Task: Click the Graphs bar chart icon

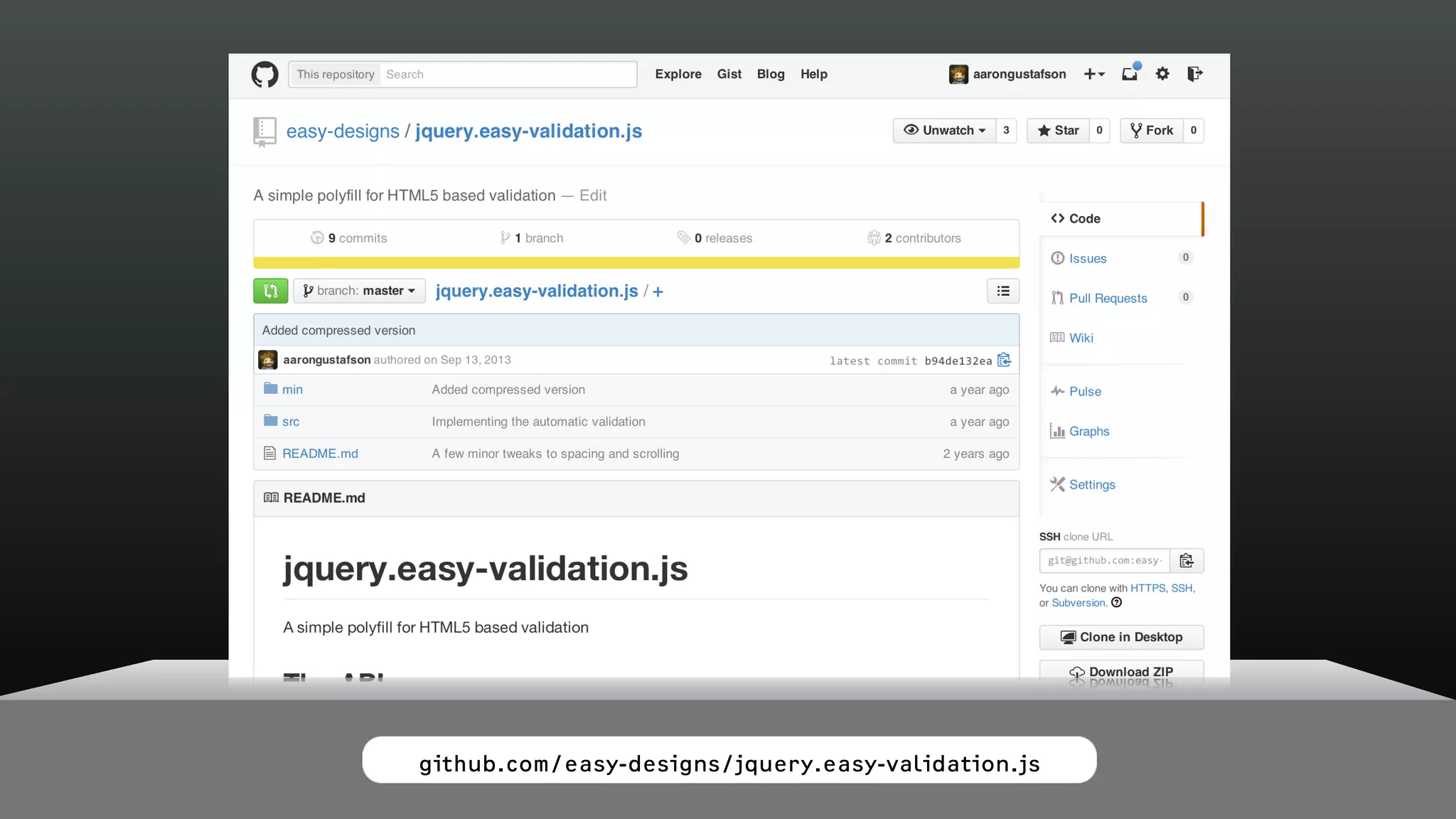Action: 1058,431
